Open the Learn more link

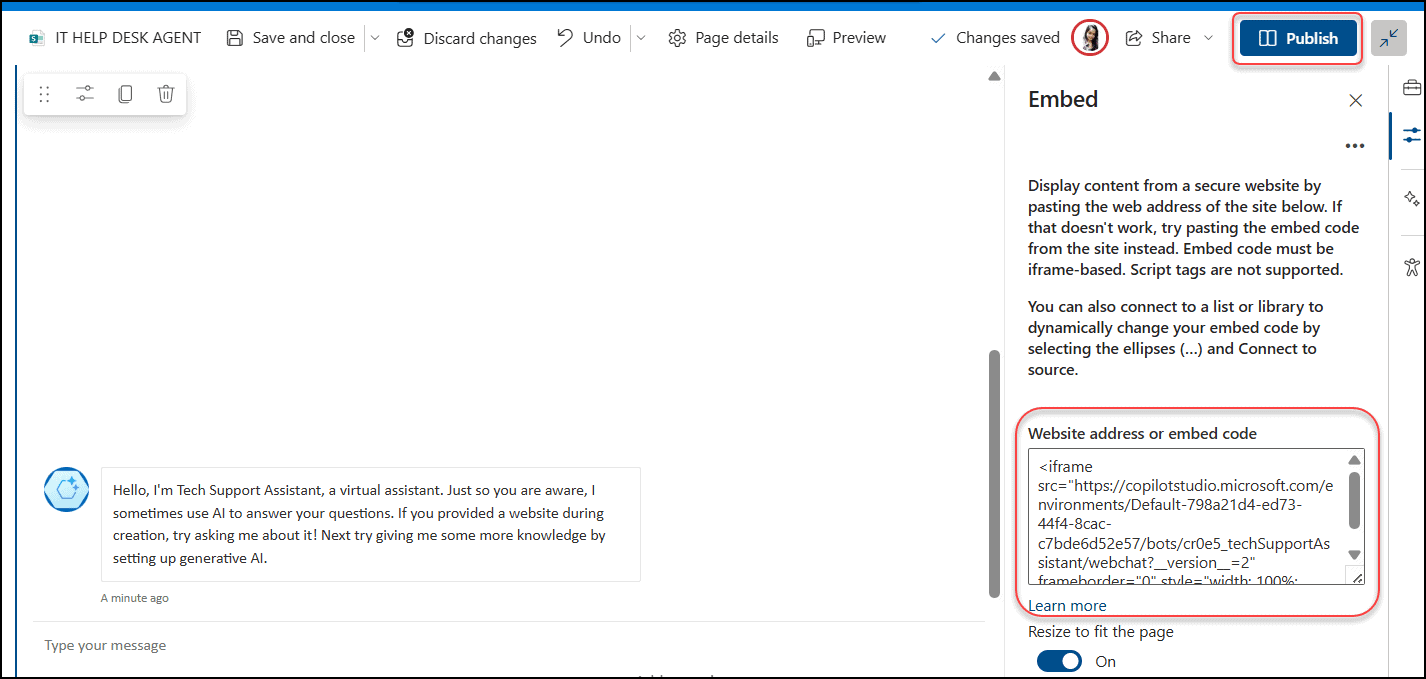tap(1067, 605)
